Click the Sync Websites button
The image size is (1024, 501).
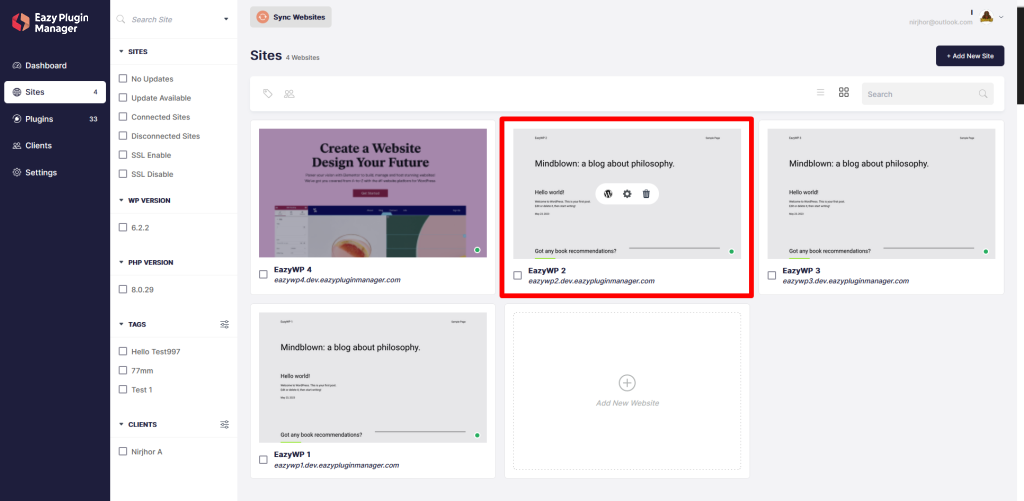(x=291, y=17)
